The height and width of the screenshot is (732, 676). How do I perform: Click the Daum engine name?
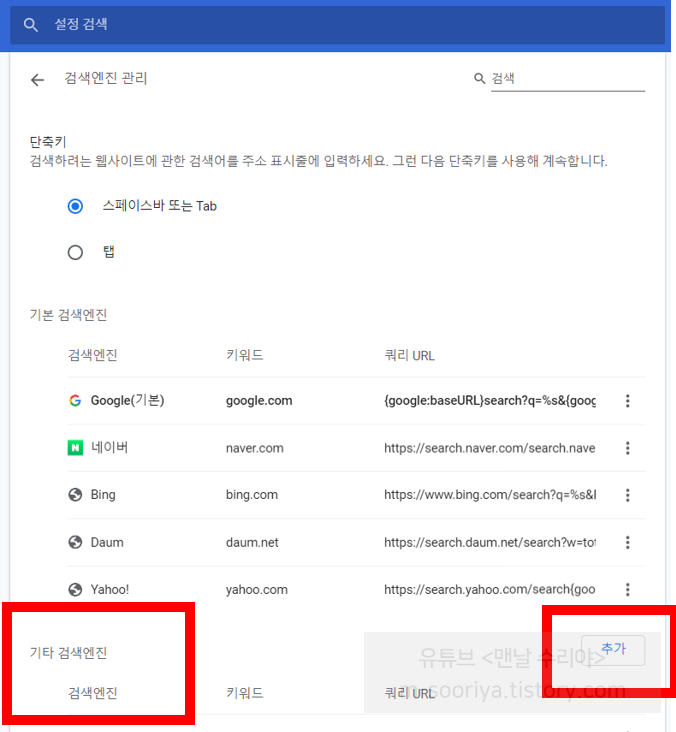point(107,542)
